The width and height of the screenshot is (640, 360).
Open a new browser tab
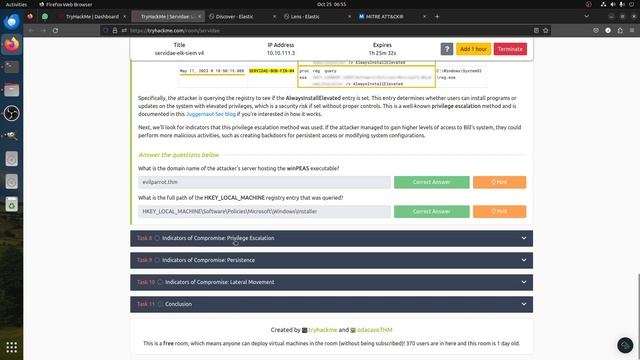pyautogui.click(x=437, y=17)
